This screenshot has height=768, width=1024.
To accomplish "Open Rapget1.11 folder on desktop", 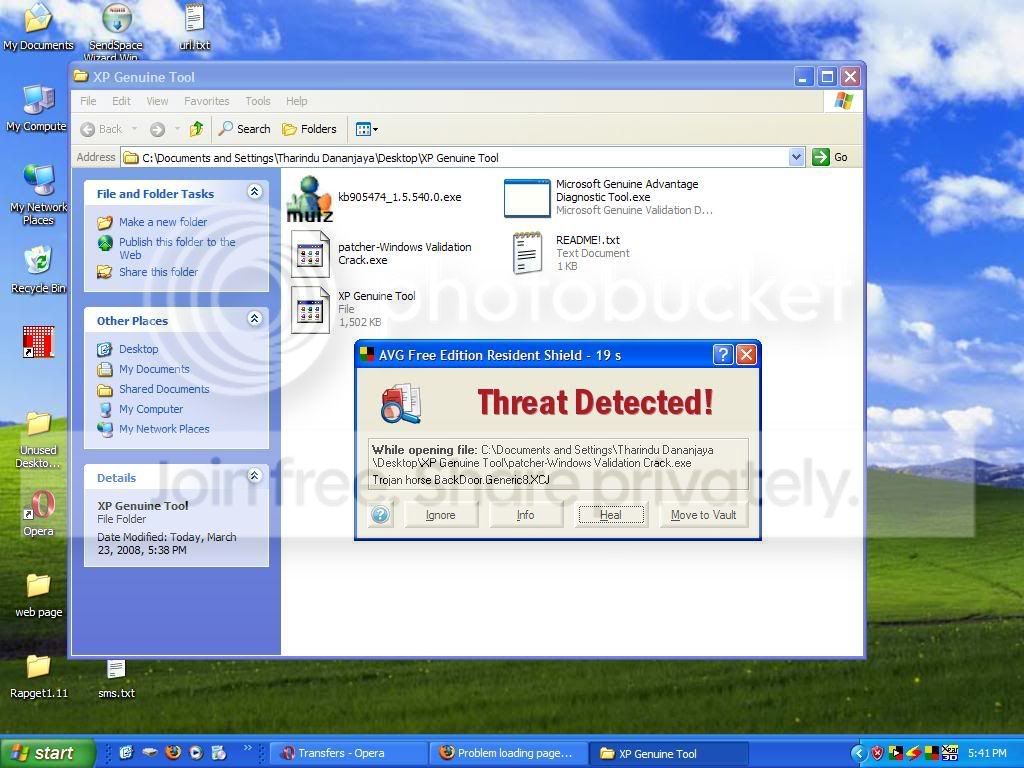I will pos(38,667).
